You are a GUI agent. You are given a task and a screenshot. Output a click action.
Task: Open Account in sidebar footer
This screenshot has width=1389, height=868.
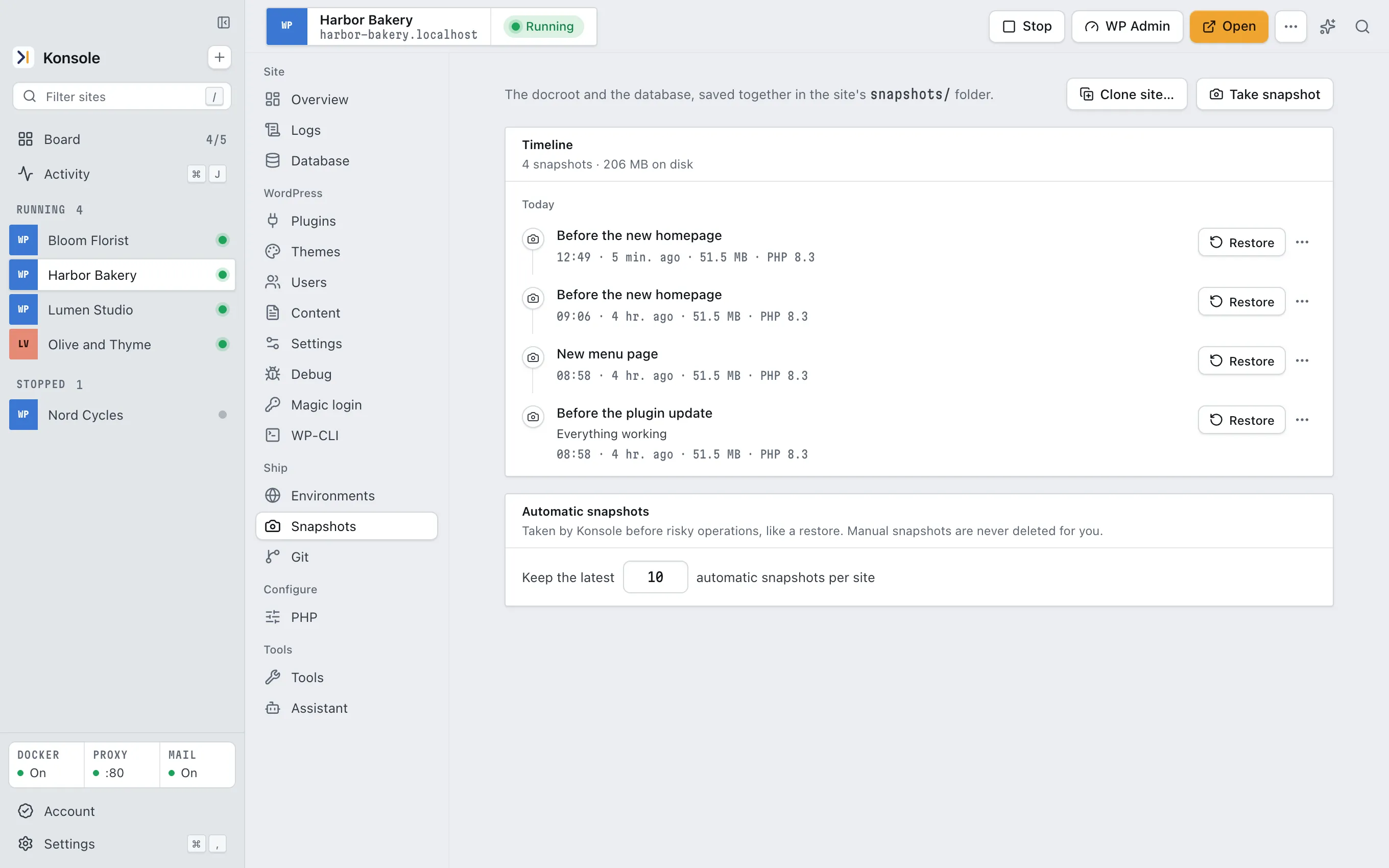pyautogui.click(x=122, y=811)
